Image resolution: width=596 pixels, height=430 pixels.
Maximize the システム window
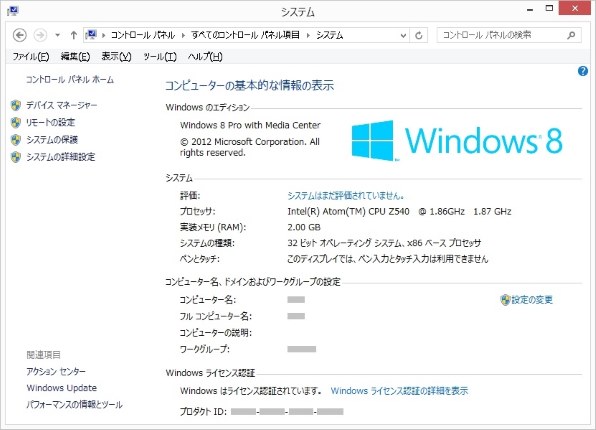click(549, 8)
